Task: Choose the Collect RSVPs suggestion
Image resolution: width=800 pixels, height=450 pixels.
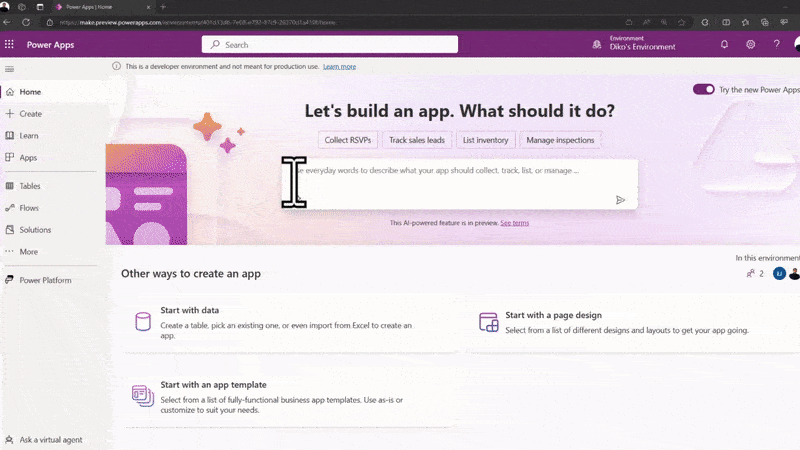Action: click(348, 140)
